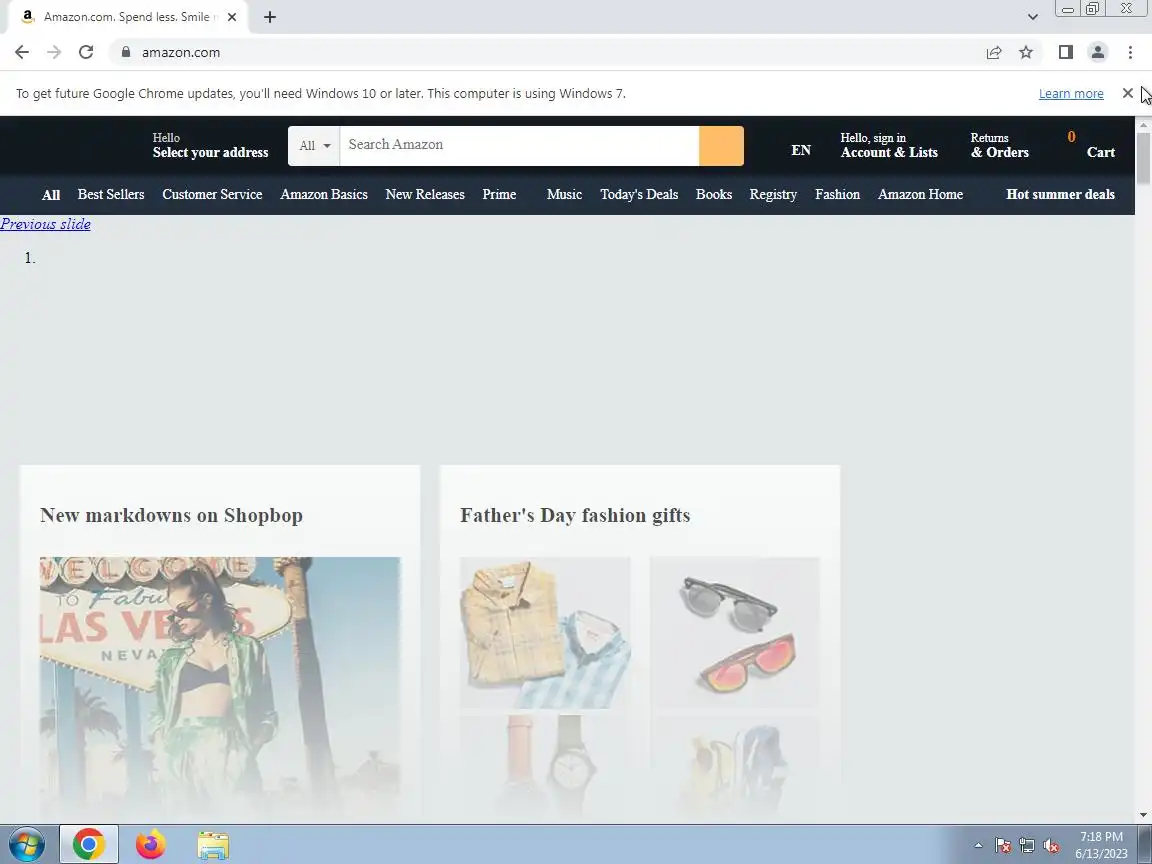Go forward with the forward arrow

pos(54,52)
